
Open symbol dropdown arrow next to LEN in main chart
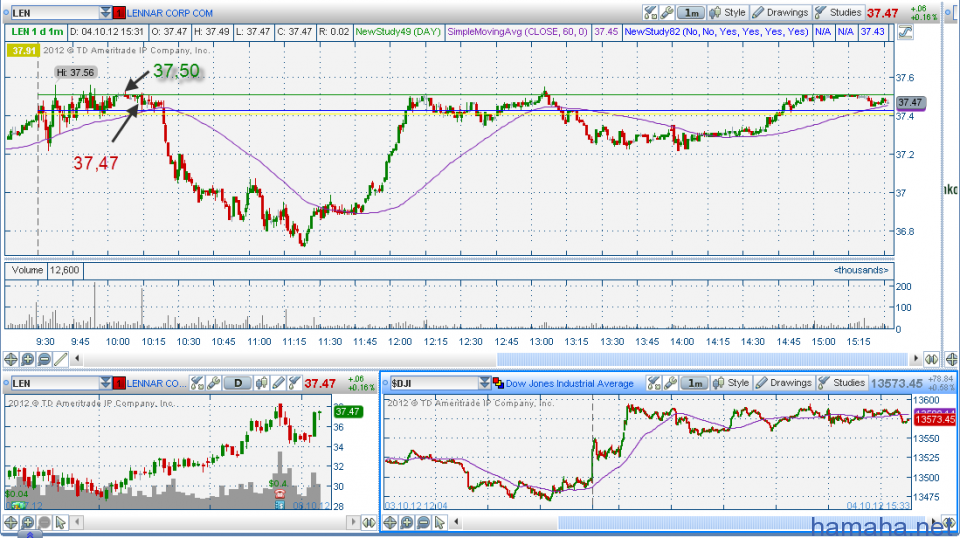tap(106, 13)
